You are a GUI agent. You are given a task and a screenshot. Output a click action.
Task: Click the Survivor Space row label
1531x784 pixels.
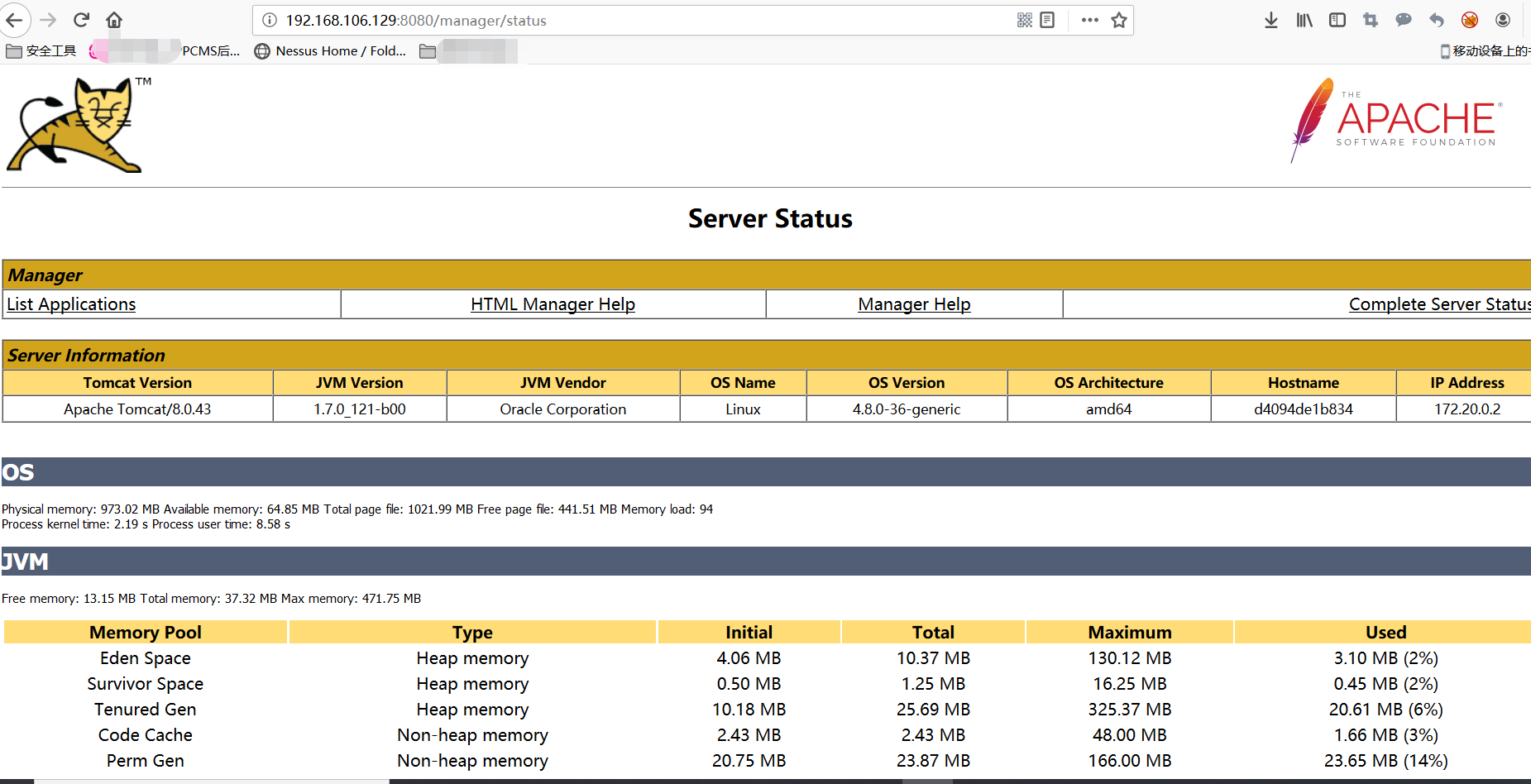(x=146, y=684)
